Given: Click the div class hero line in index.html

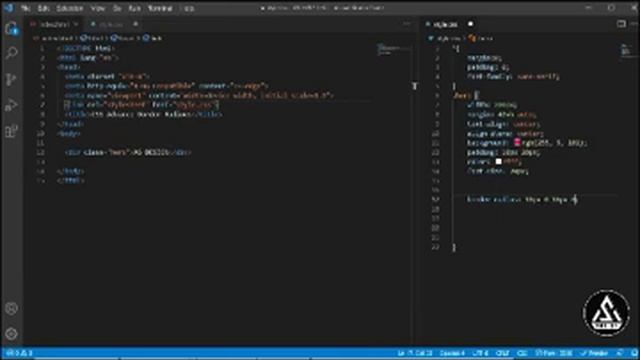Looking at the screenshot, I should pyautogui.click(x=128, y=152).
